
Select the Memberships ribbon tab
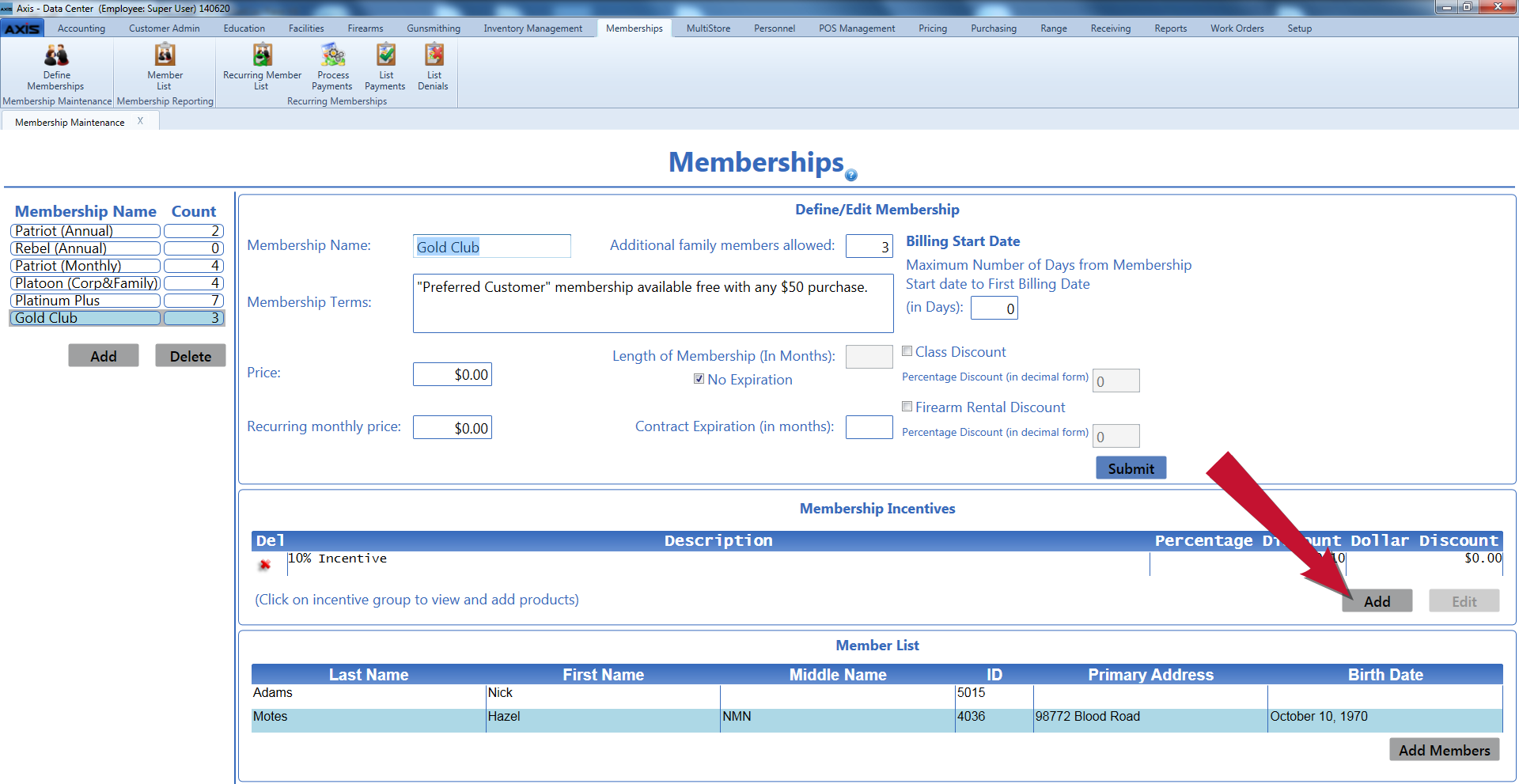pyautogui.click(x=634, y=28)
